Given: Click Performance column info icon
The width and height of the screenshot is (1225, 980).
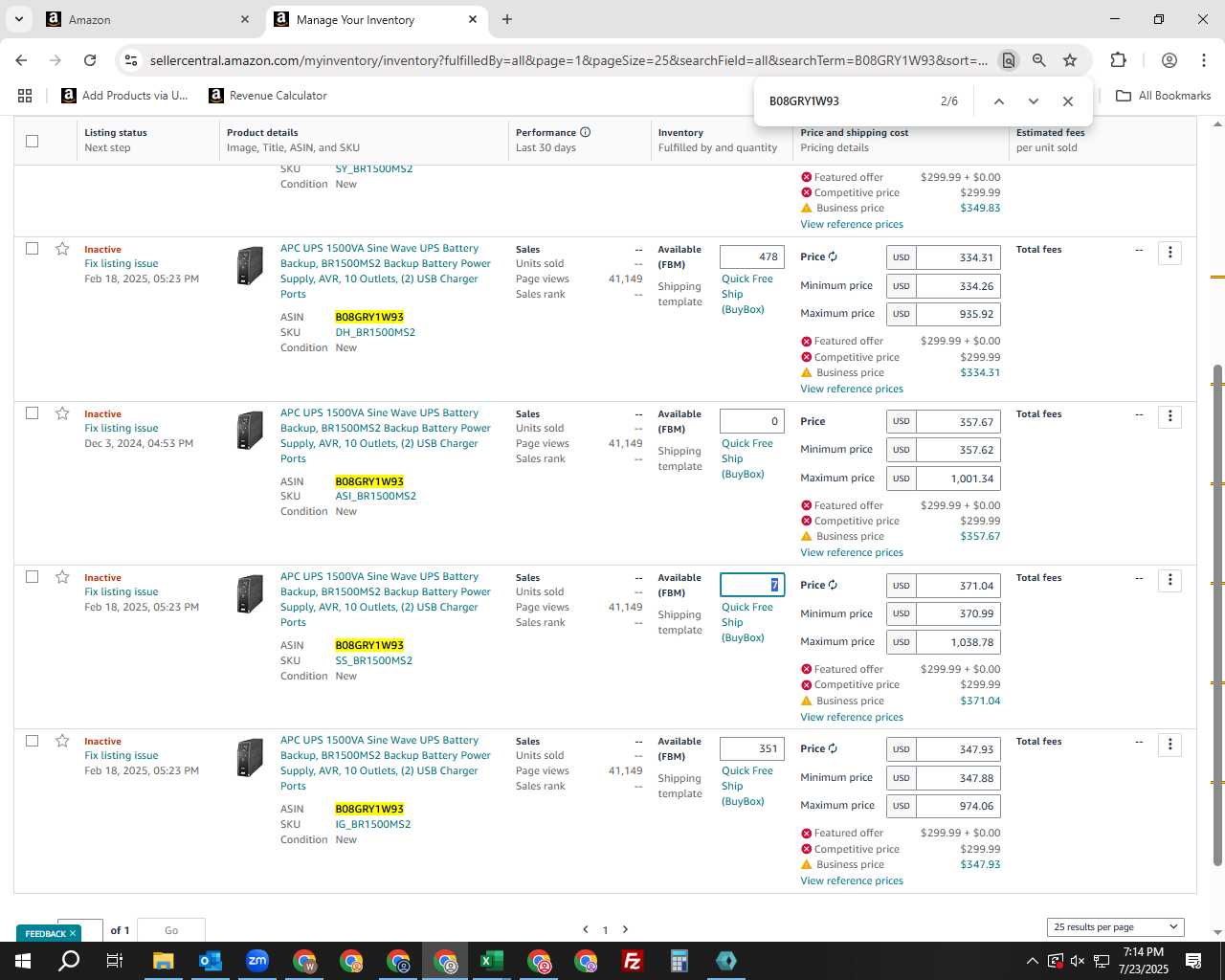Looking at the screenshot, I should [585, 132].
